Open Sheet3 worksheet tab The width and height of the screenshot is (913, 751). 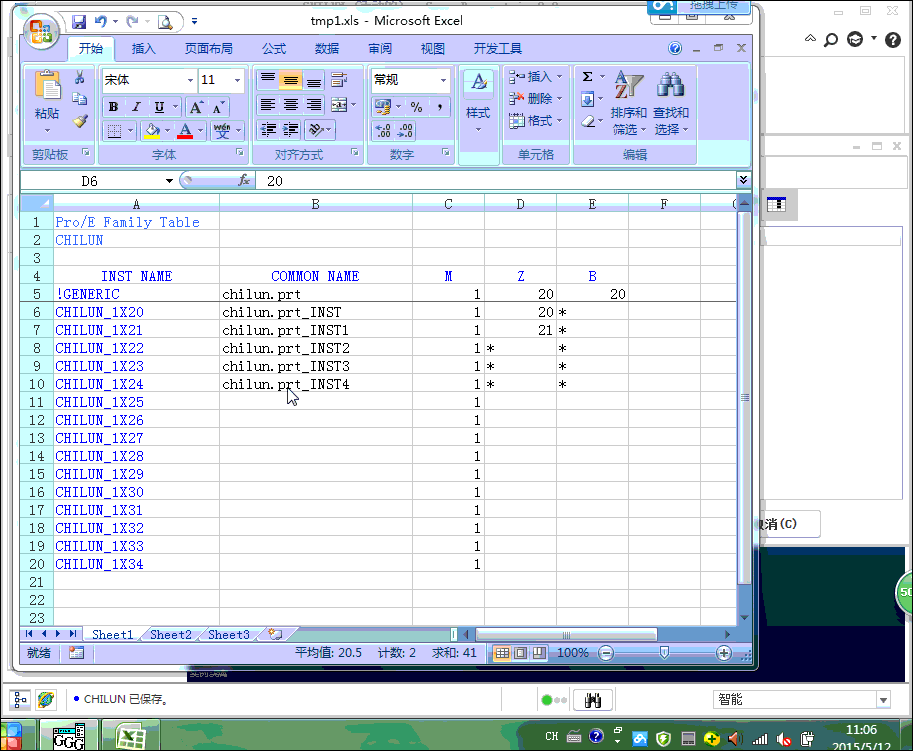click(x=229, y=635)
